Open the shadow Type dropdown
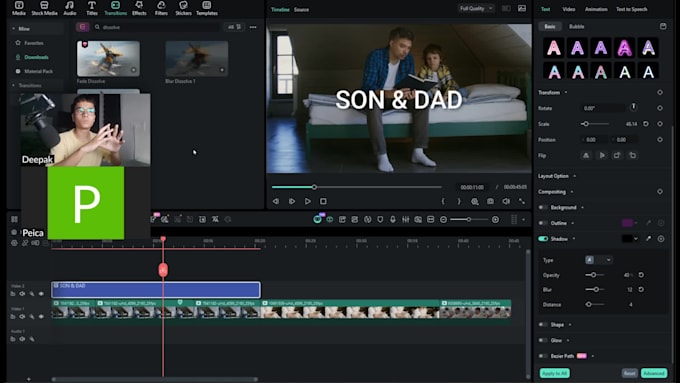 pyautogui.click(x=599, y=260)
